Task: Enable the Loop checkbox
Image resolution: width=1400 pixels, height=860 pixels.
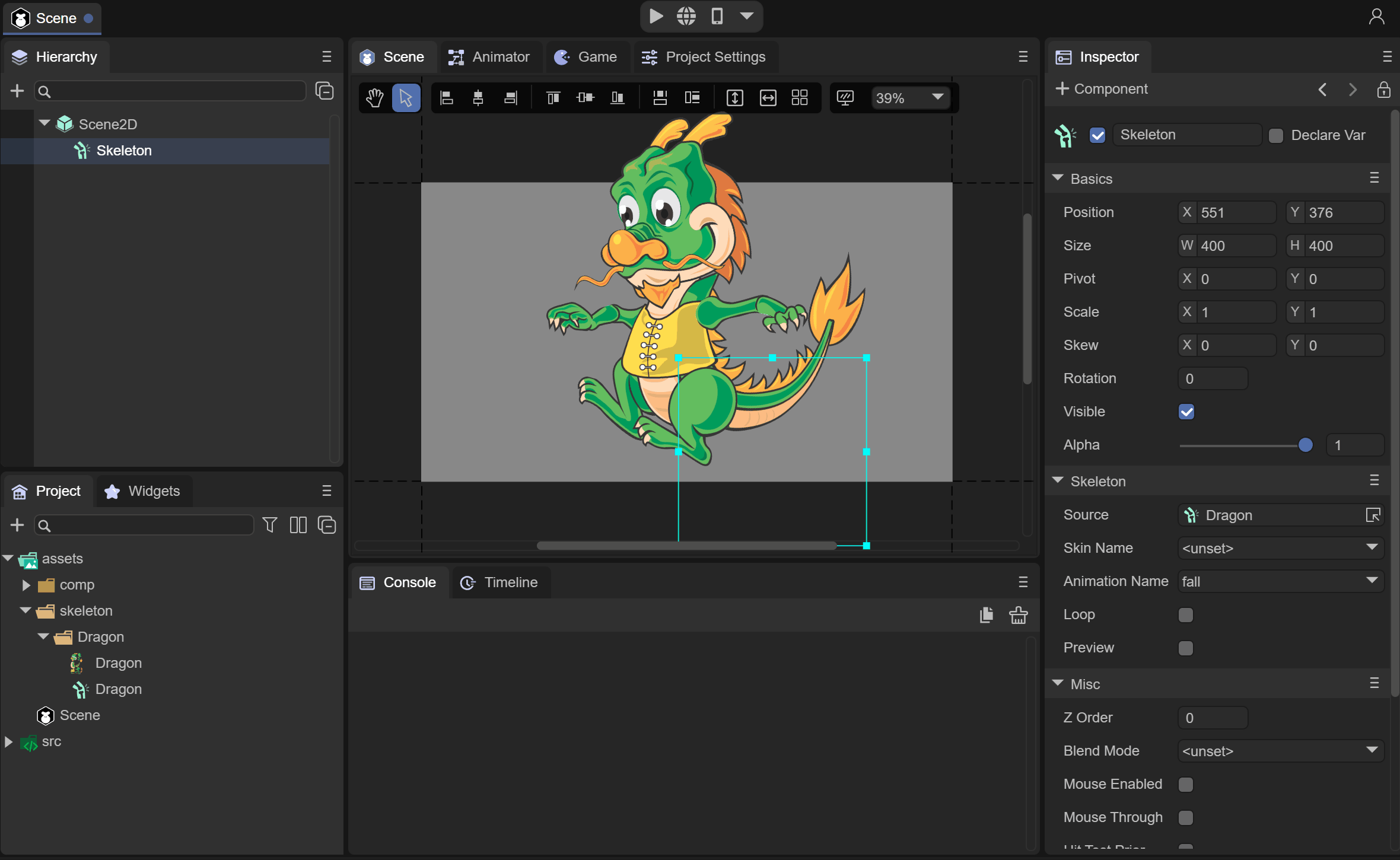Action: (x=1186, y=615)
